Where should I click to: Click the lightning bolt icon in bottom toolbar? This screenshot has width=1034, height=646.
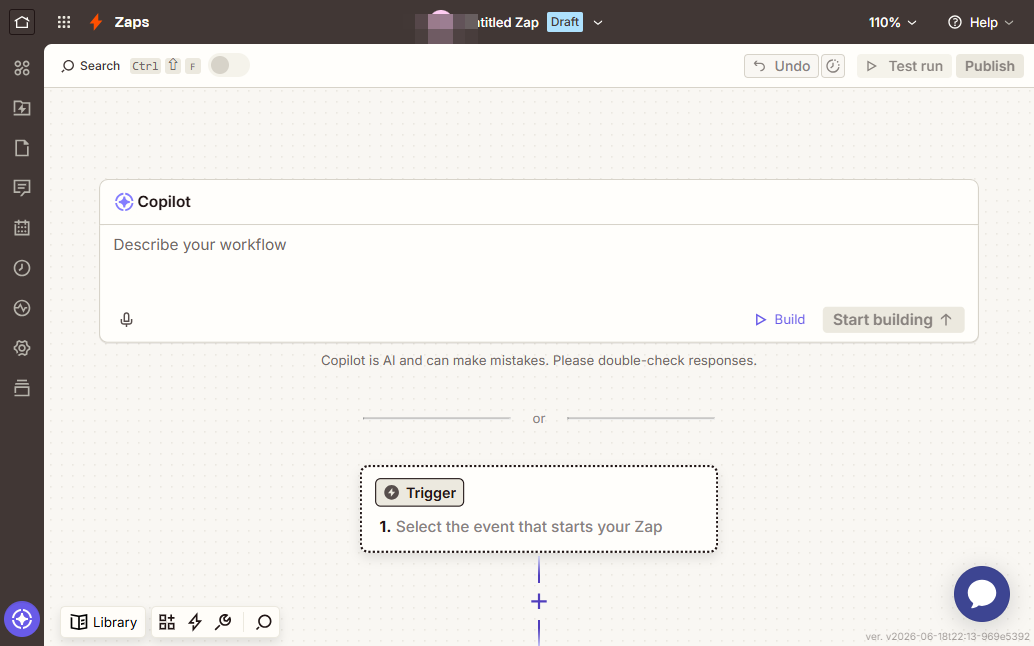[x=195, y=622]
